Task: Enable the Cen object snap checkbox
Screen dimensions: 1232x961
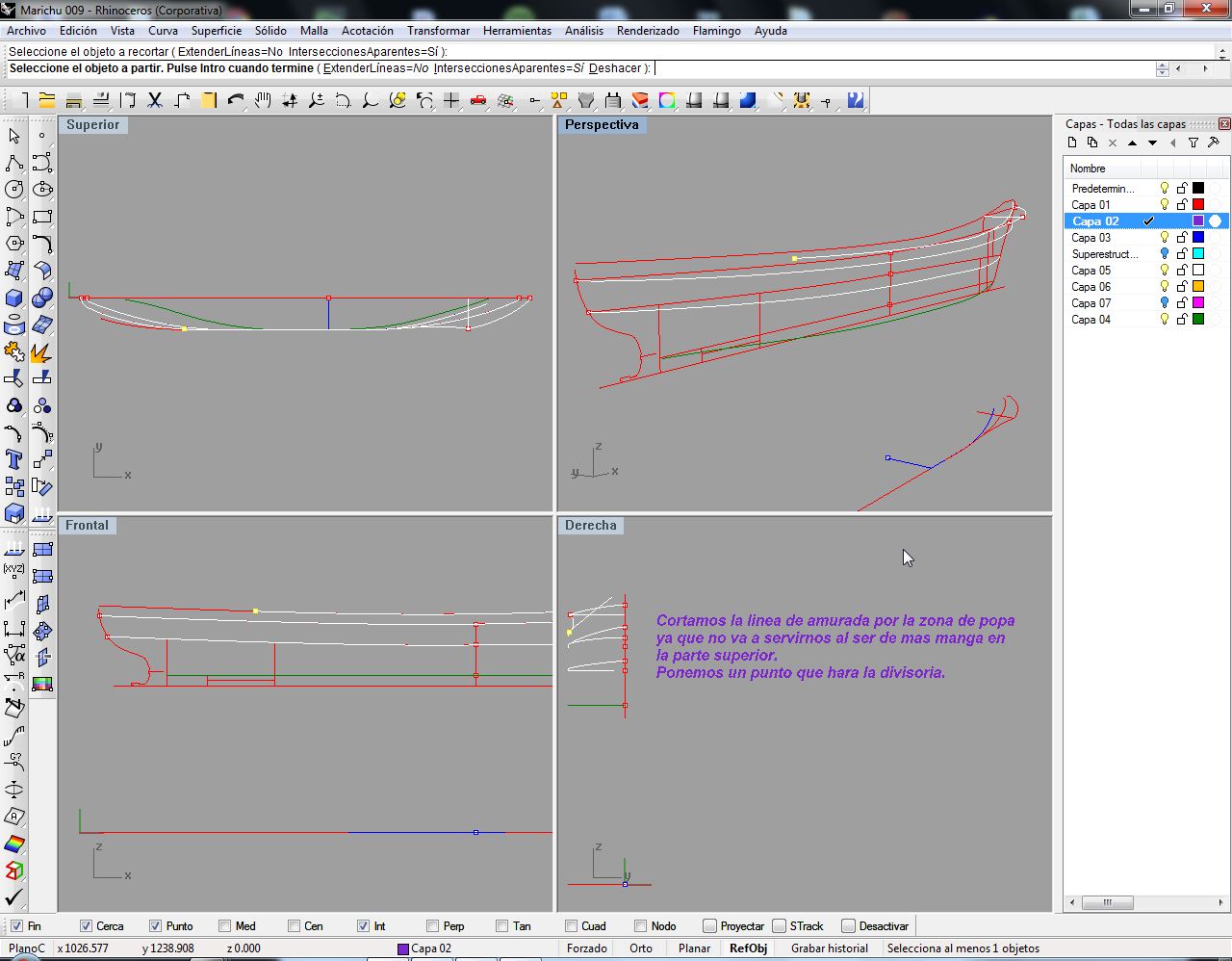Action: (x=294, y=926)
